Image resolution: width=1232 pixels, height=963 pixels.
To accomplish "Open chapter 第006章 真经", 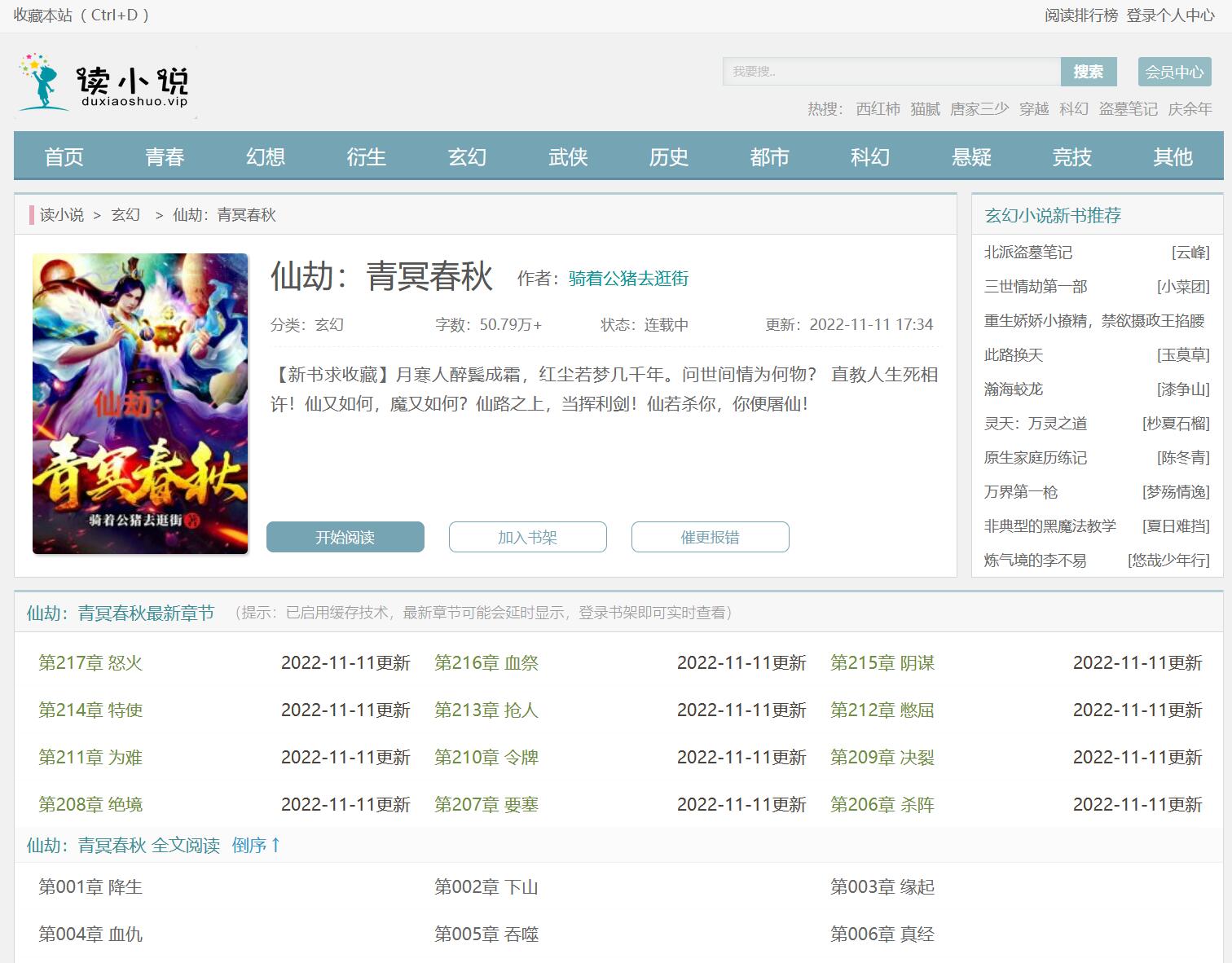I will click(882, 934).
